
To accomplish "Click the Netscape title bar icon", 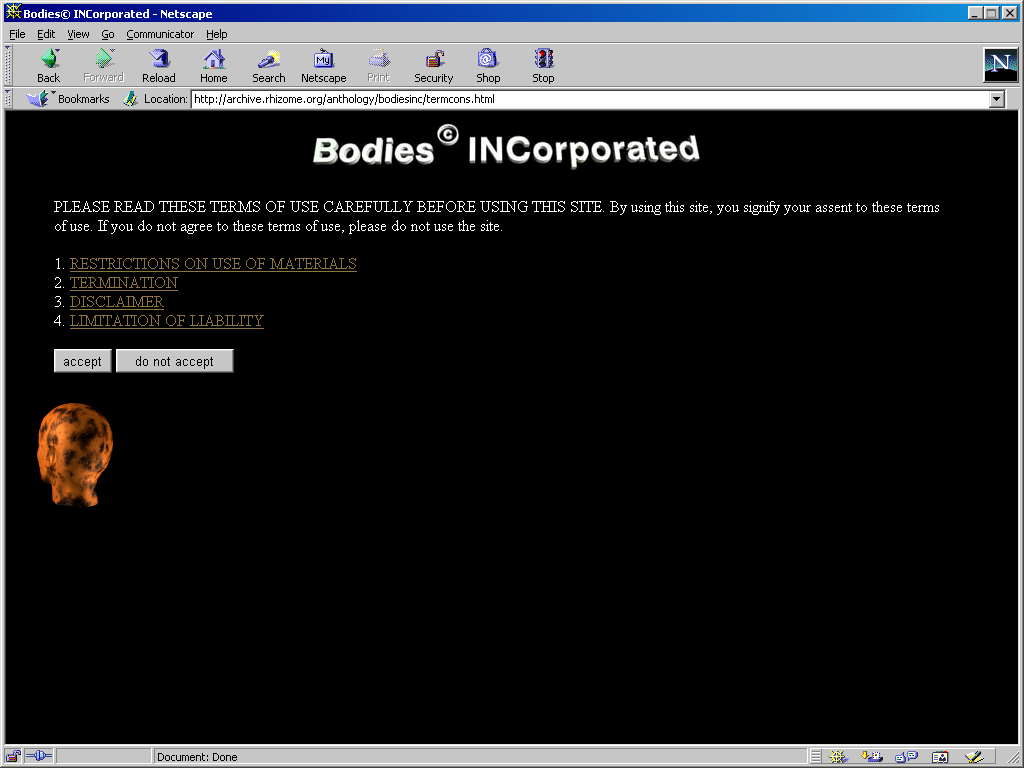I will [x=13, y=12].
